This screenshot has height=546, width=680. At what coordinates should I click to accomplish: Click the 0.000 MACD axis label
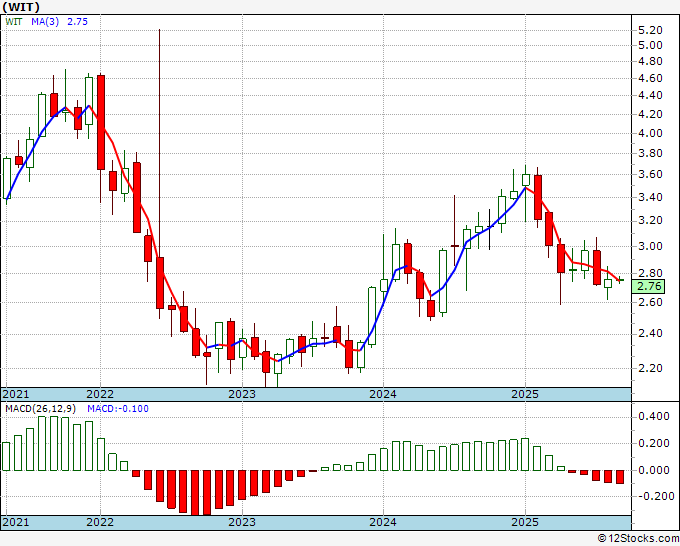654,470
